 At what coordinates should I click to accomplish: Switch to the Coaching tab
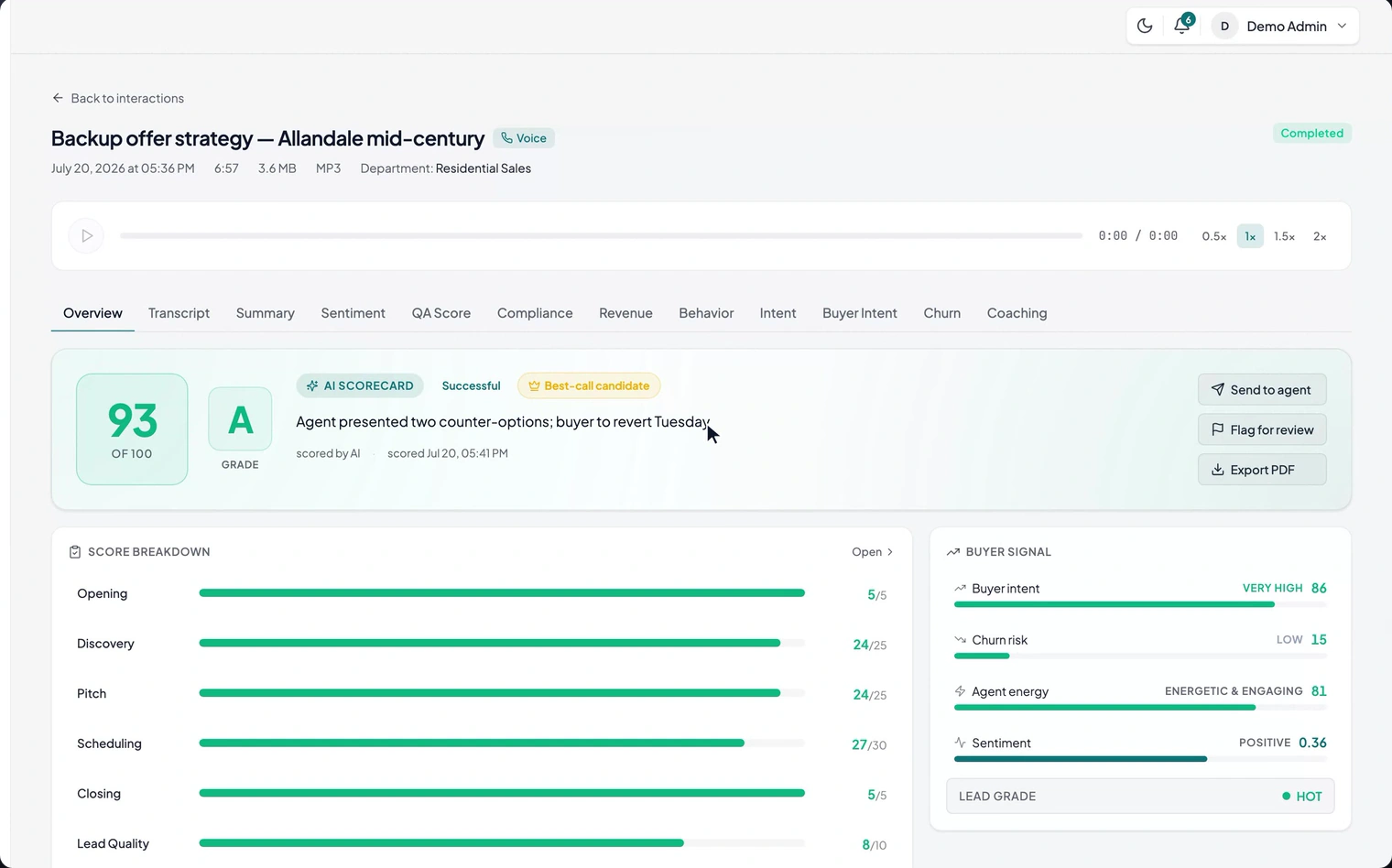pyautogui.click(x=1017, y=313)
